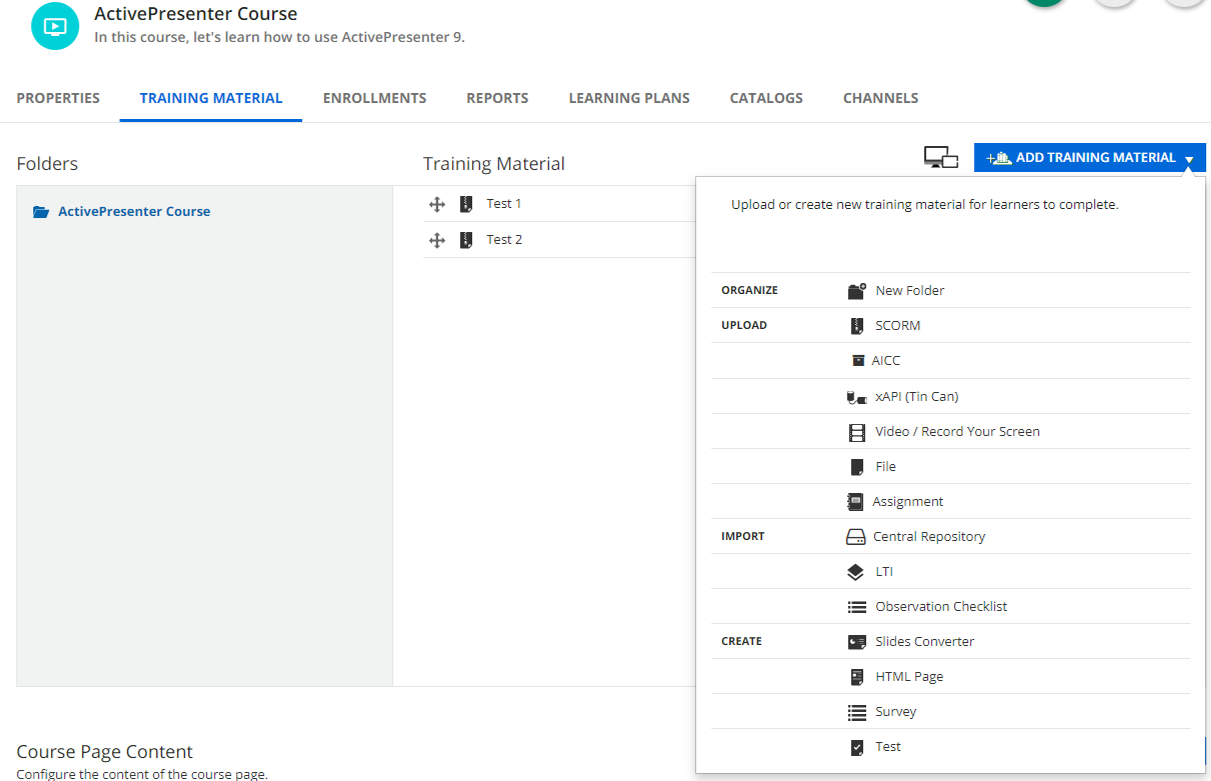1211x781 pixels.
Task: Click the open folder icon beside ActivePresenter Course
Action: pyautogui.click(x=41, y=212)
